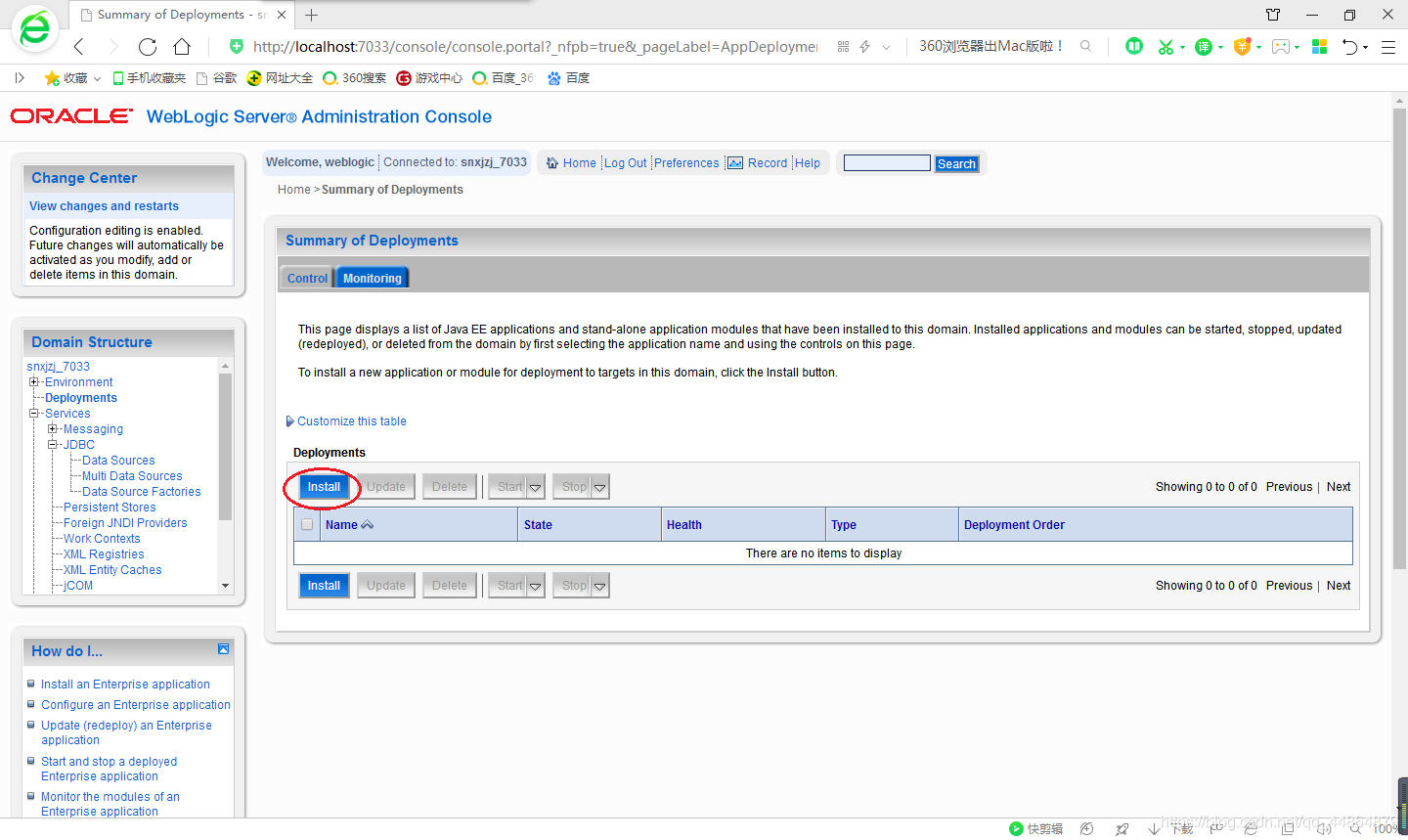Click the Home icon link in console toolbar

(571, 163)
